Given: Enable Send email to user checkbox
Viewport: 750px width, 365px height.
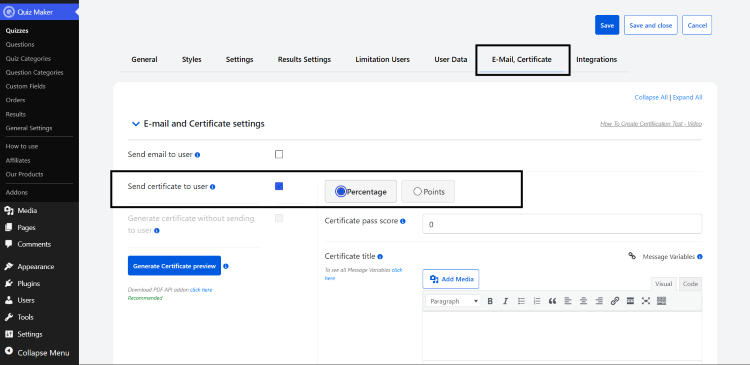Looking at the screenshot, I should (279, 155).
